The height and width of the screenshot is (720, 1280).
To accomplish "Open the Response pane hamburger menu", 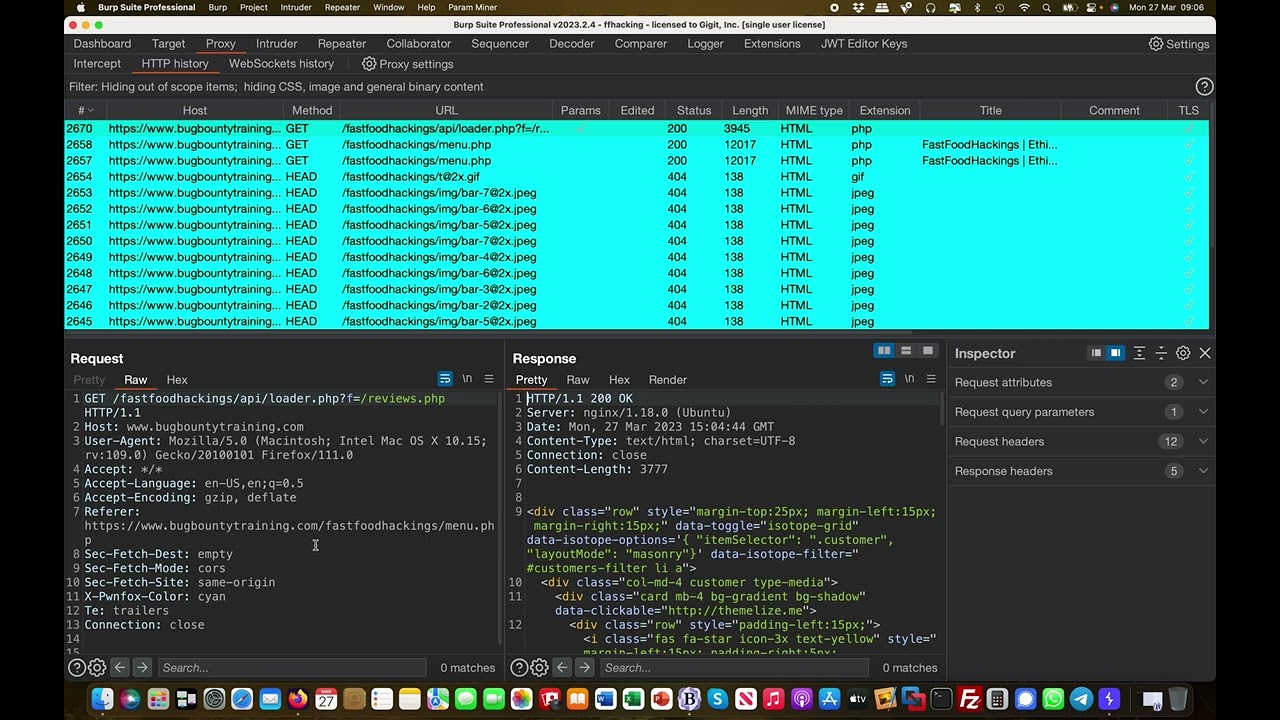I will (931, 379).
